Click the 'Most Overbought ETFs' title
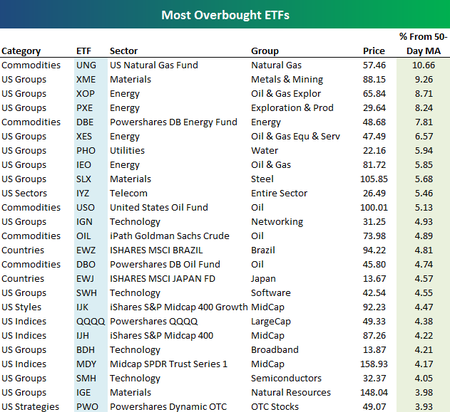The image size is (450, 412). (x=225, y=15)
